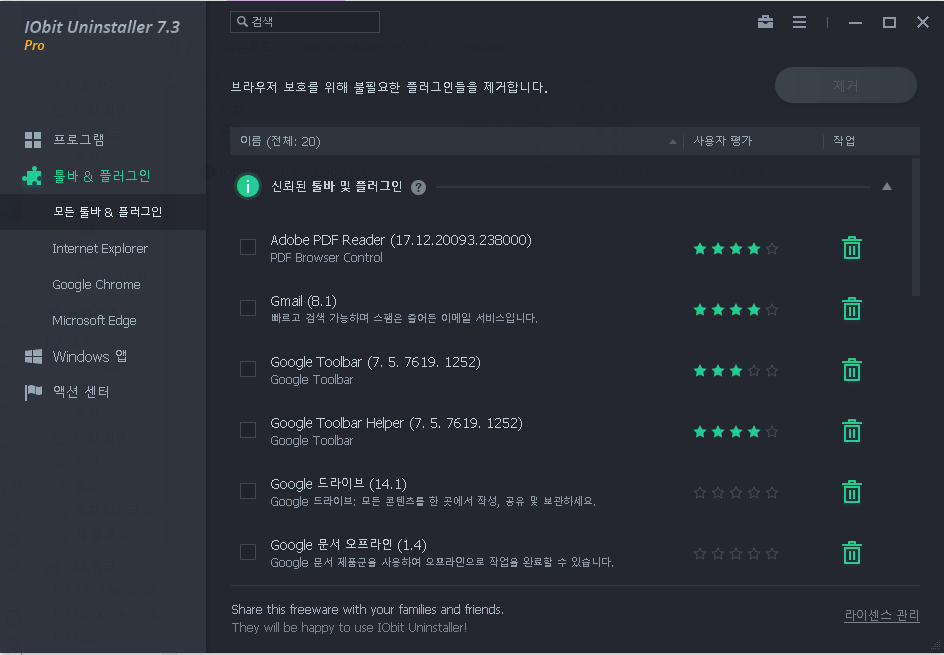Viewport: 944px width, 655px height.
Task: Click the 액션 센터 flag icon
Action: point(33,392)
